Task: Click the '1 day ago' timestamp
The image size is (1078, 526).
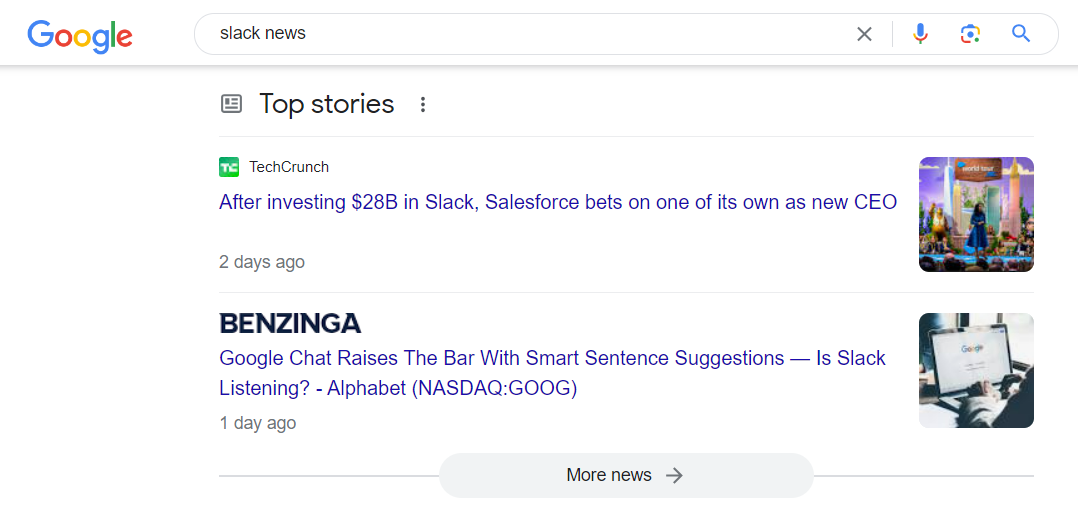Action: coord(258,423)
